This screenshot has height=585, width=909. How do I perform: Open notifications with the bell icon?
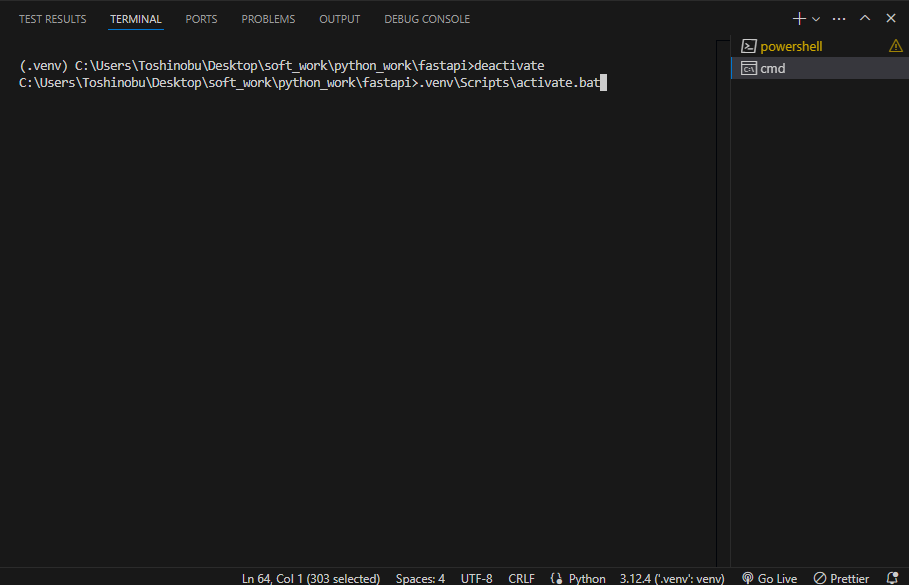(892, 578)
